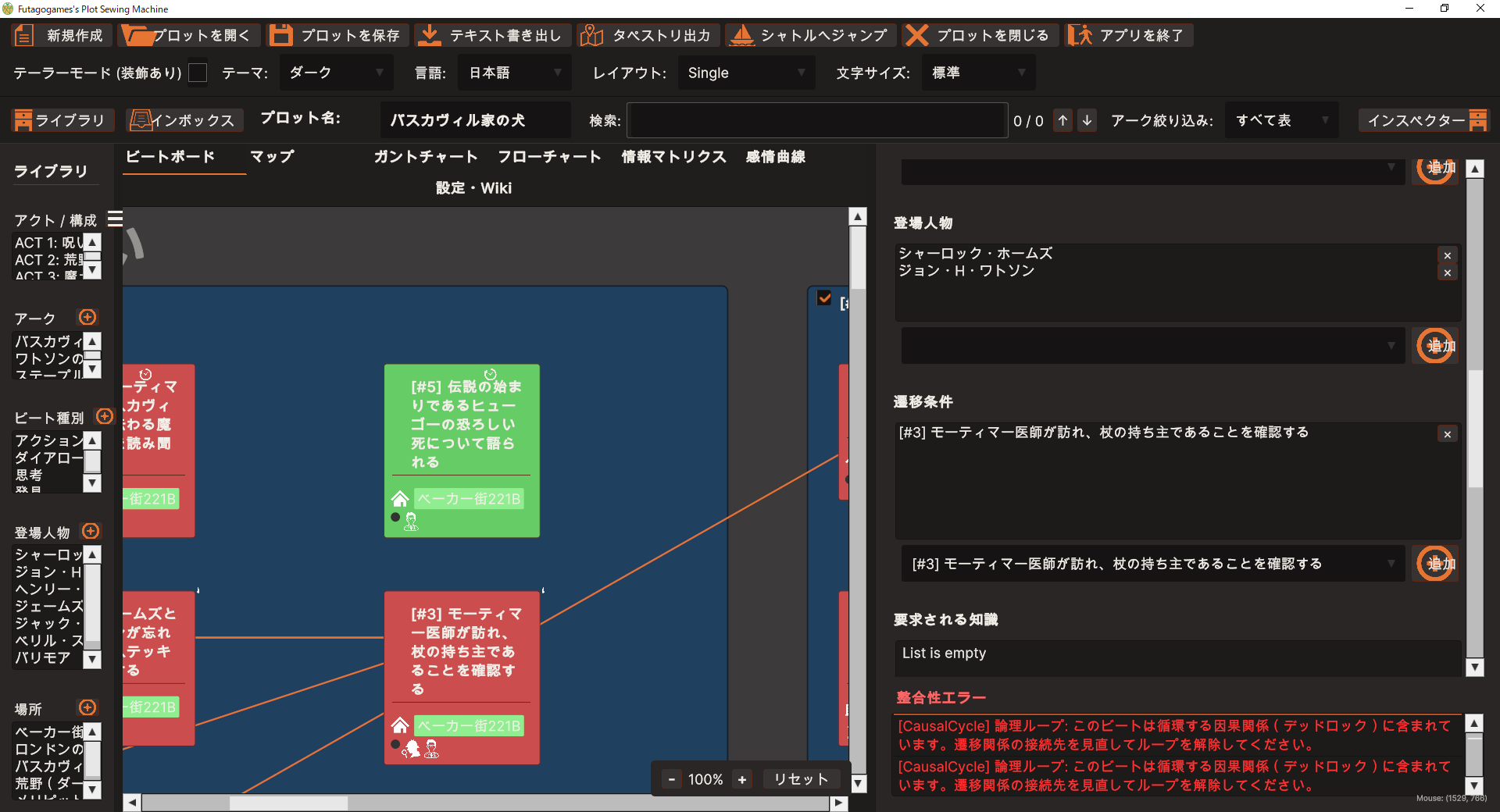
Task: Select beat card [#5] 伝説の始まり
Action: pyautogui.click(x=462, y=450)
